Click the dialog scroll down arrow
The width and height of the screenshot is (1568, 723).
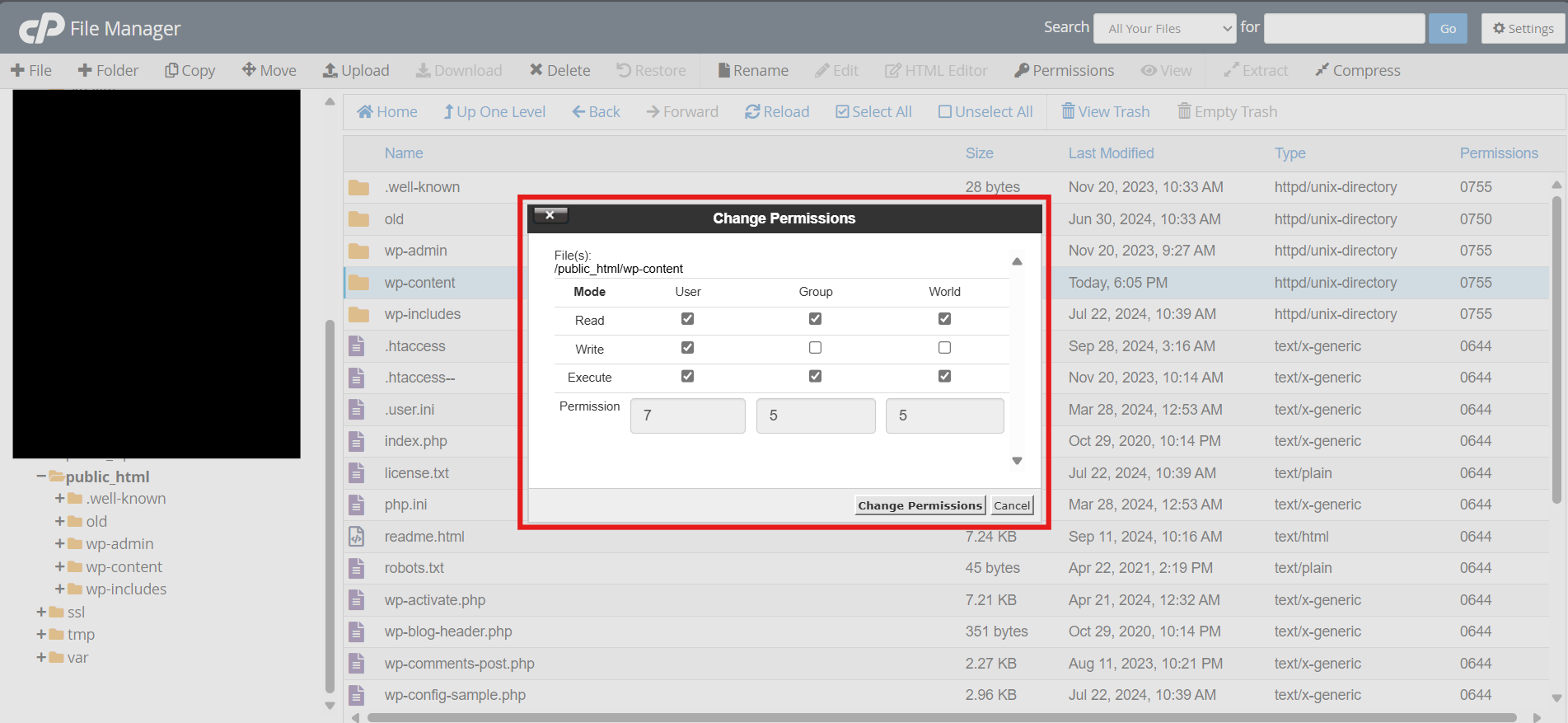[x=1017, y=461]
